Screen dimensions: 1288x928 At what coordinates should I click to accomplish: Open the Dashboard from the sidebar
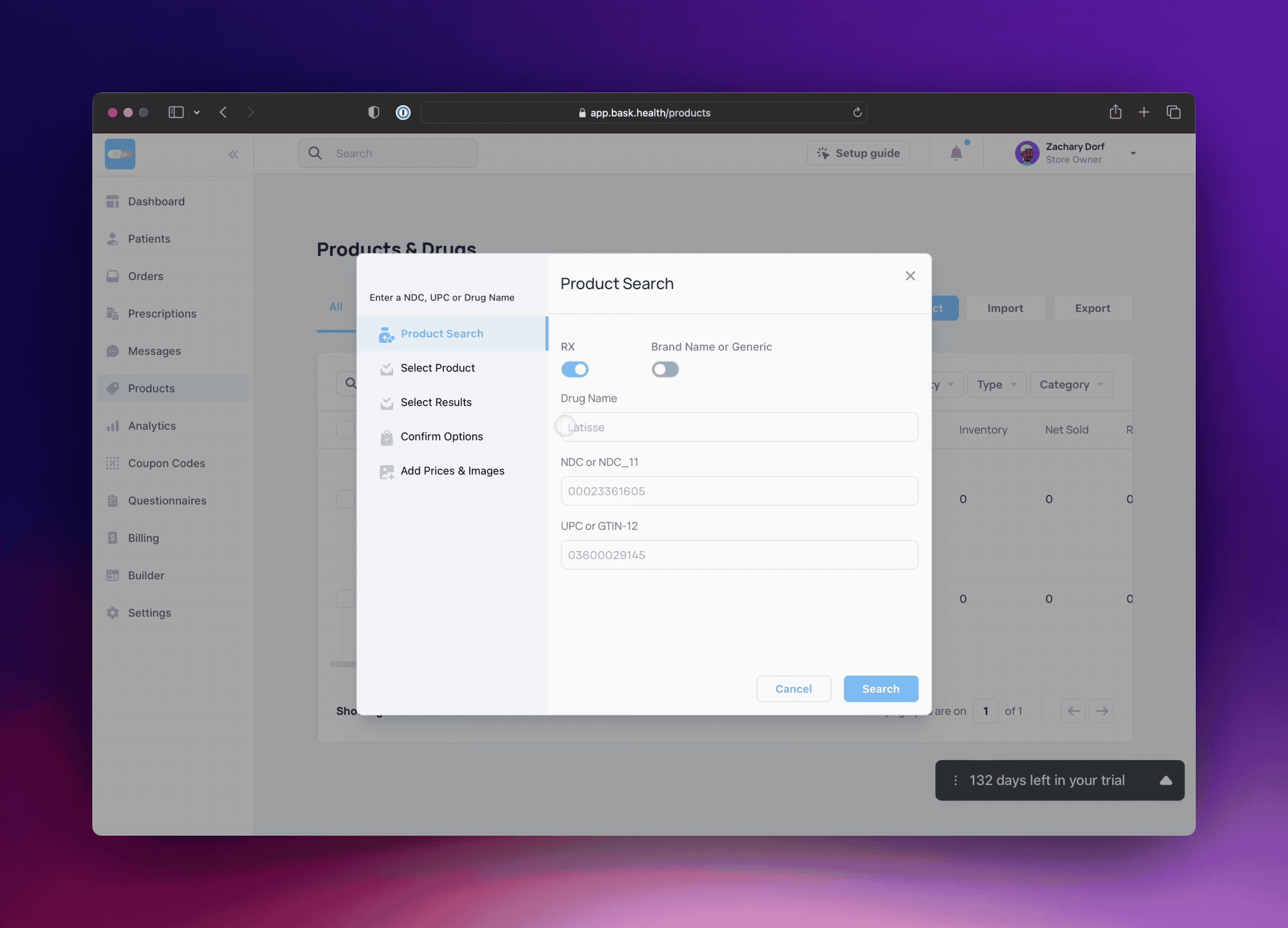pyautogui.click(x=156, y=201)
